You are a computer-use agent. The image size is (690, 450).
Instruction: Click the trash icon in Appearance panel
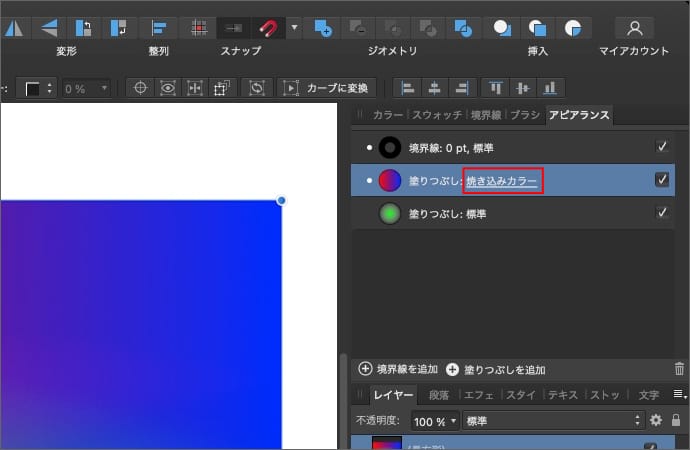coord(680,369)
